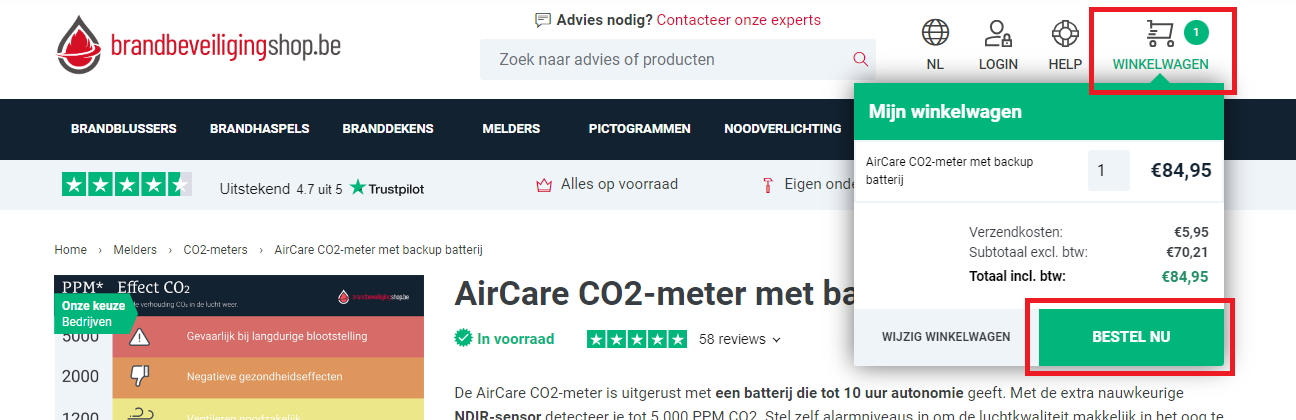Click the Trustpilot star rating bar
Screen dimensions: 1296x420
click(x=127, y=185)
